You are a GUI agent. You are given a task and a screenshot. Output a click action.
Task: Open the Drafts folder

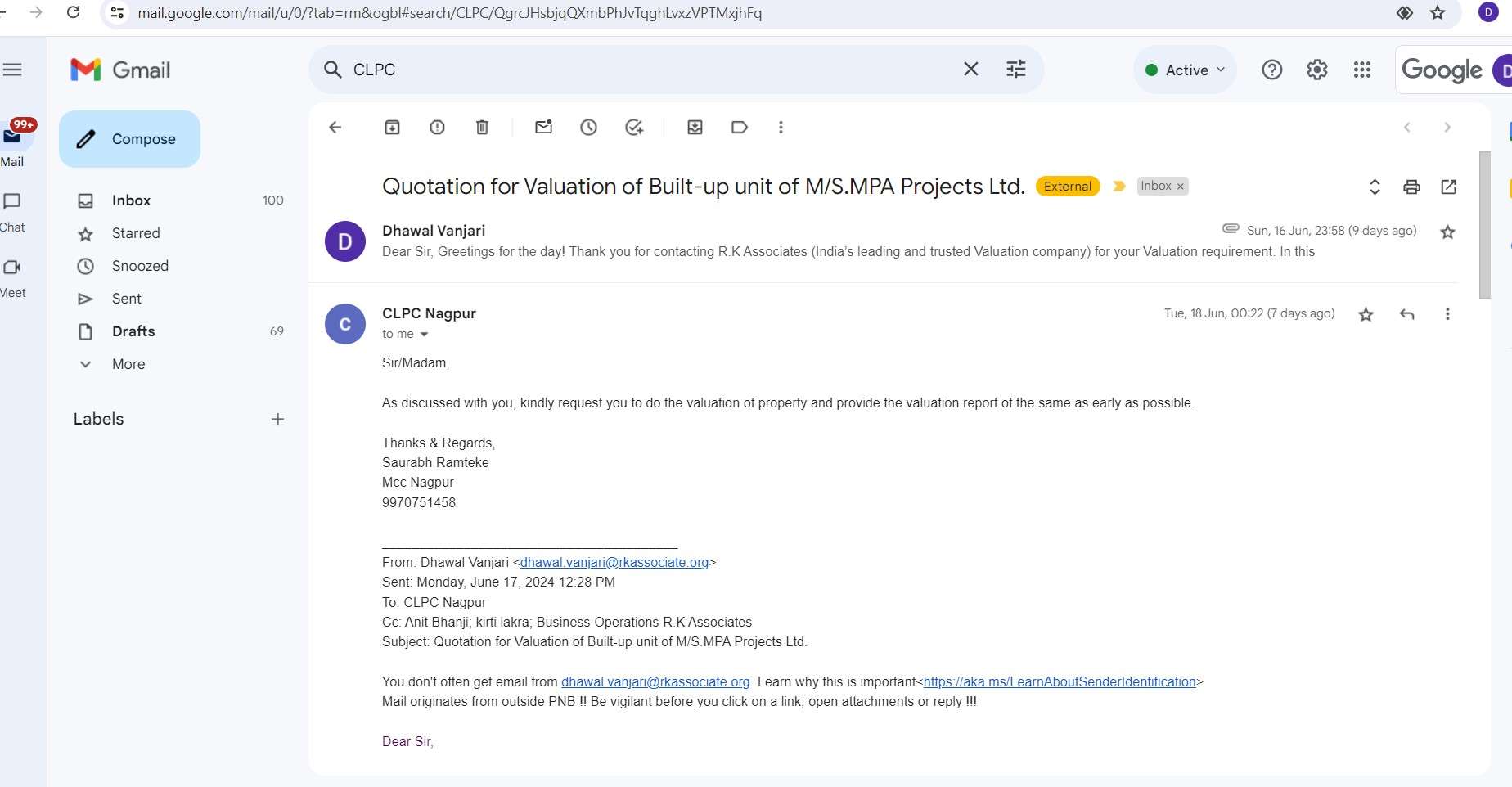tap(133, 331)
